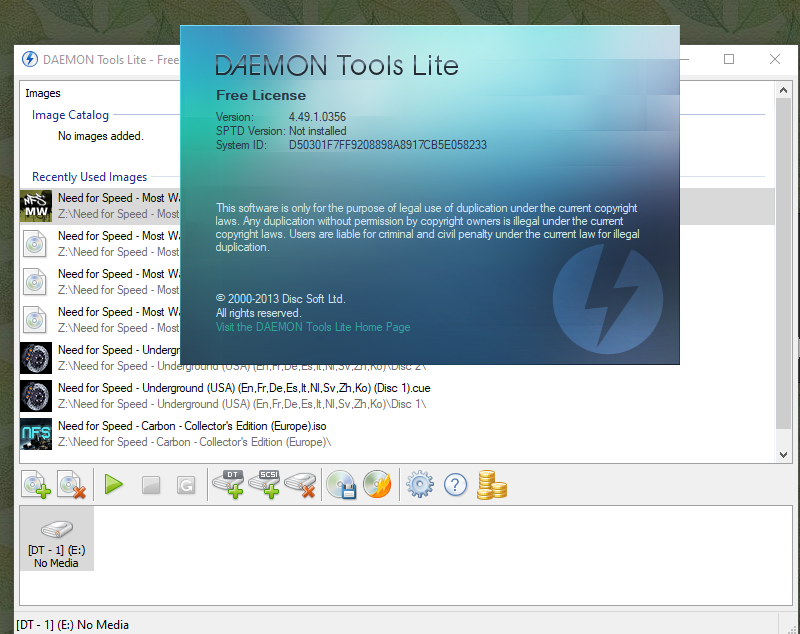Click the vertical scrollbar thumb in images list
Screen dimensions: 800x634
(x=783, y=264)
